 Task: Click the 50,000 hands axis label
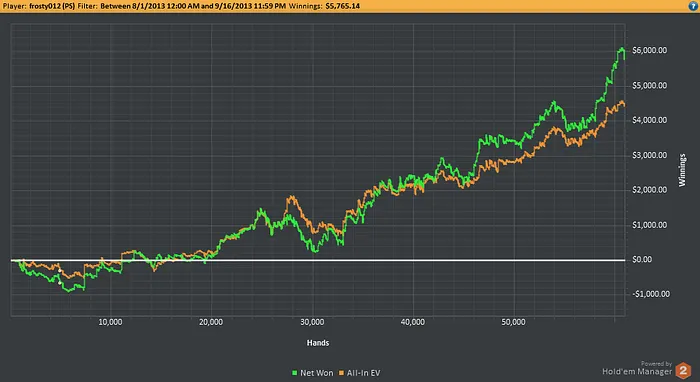(x=513, y=322)
